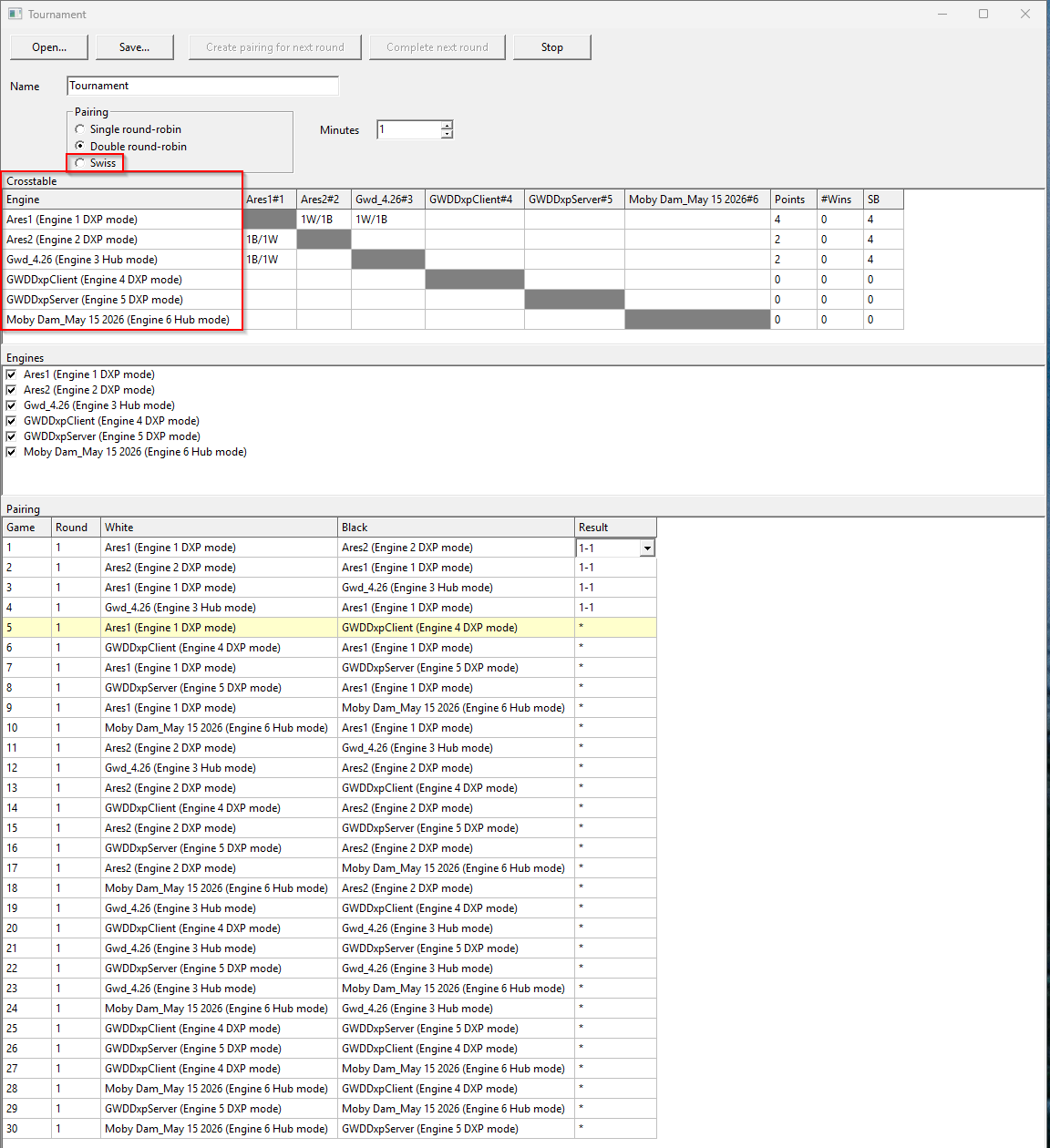
Task: Click the Round column header
Action: click(x=76, y=528)
